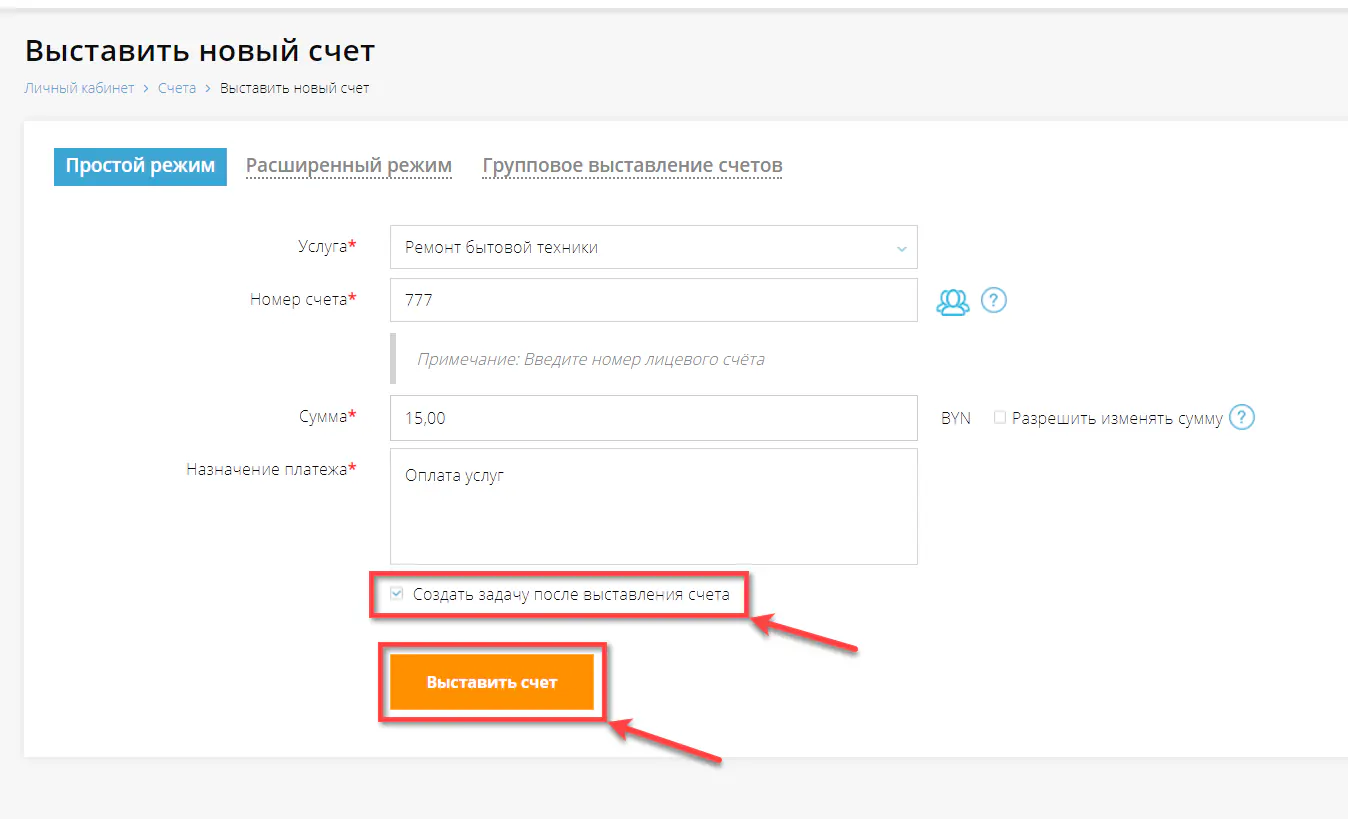Image resolution: width=1348 pixels, height=819 pixels.
Task: Click help icon beside allow sum change
Action: click(x=1241, y=417)
